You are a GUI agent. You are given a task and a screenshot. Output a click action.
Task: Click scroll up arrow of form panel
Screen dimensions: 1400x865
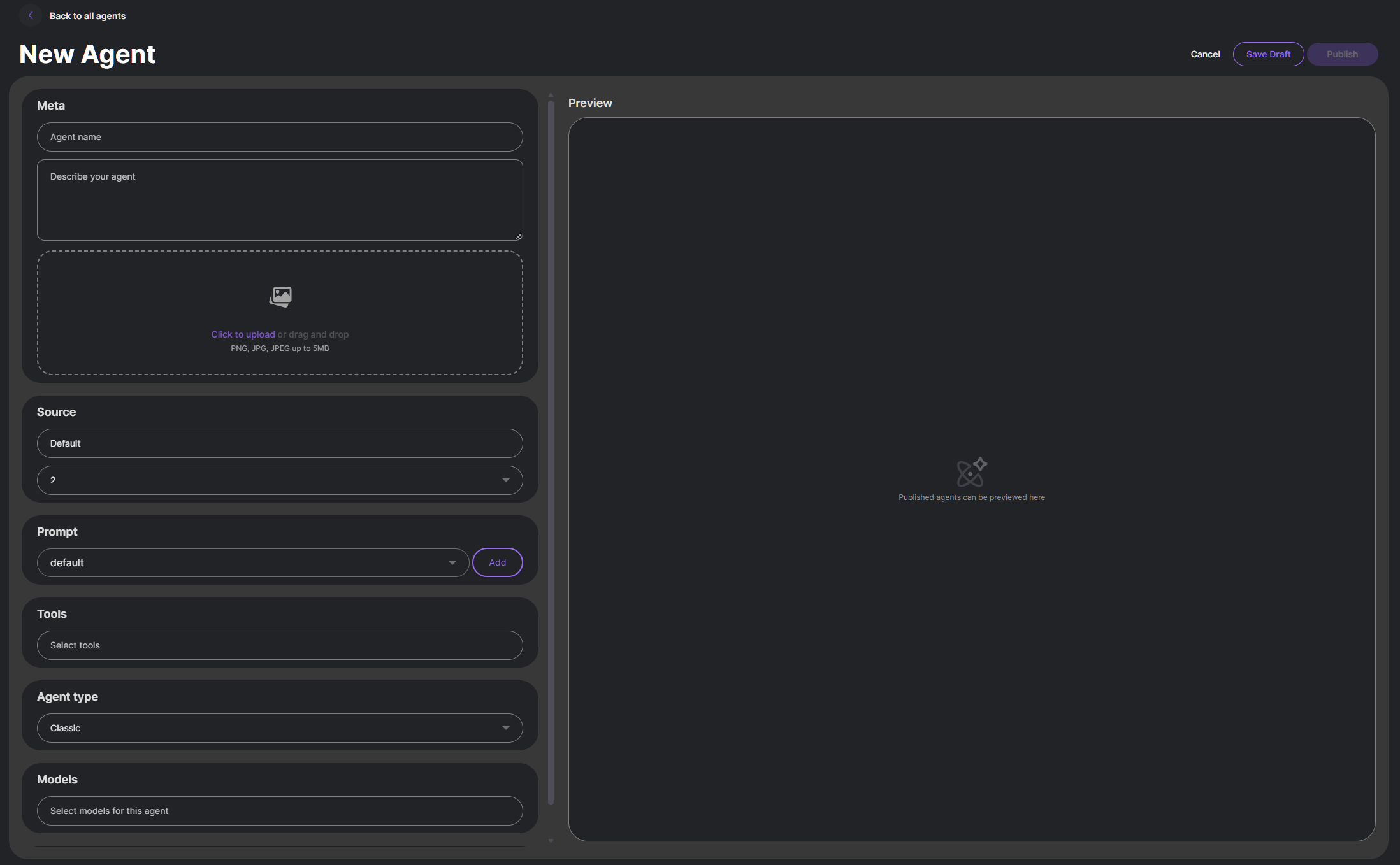point(551,95)
